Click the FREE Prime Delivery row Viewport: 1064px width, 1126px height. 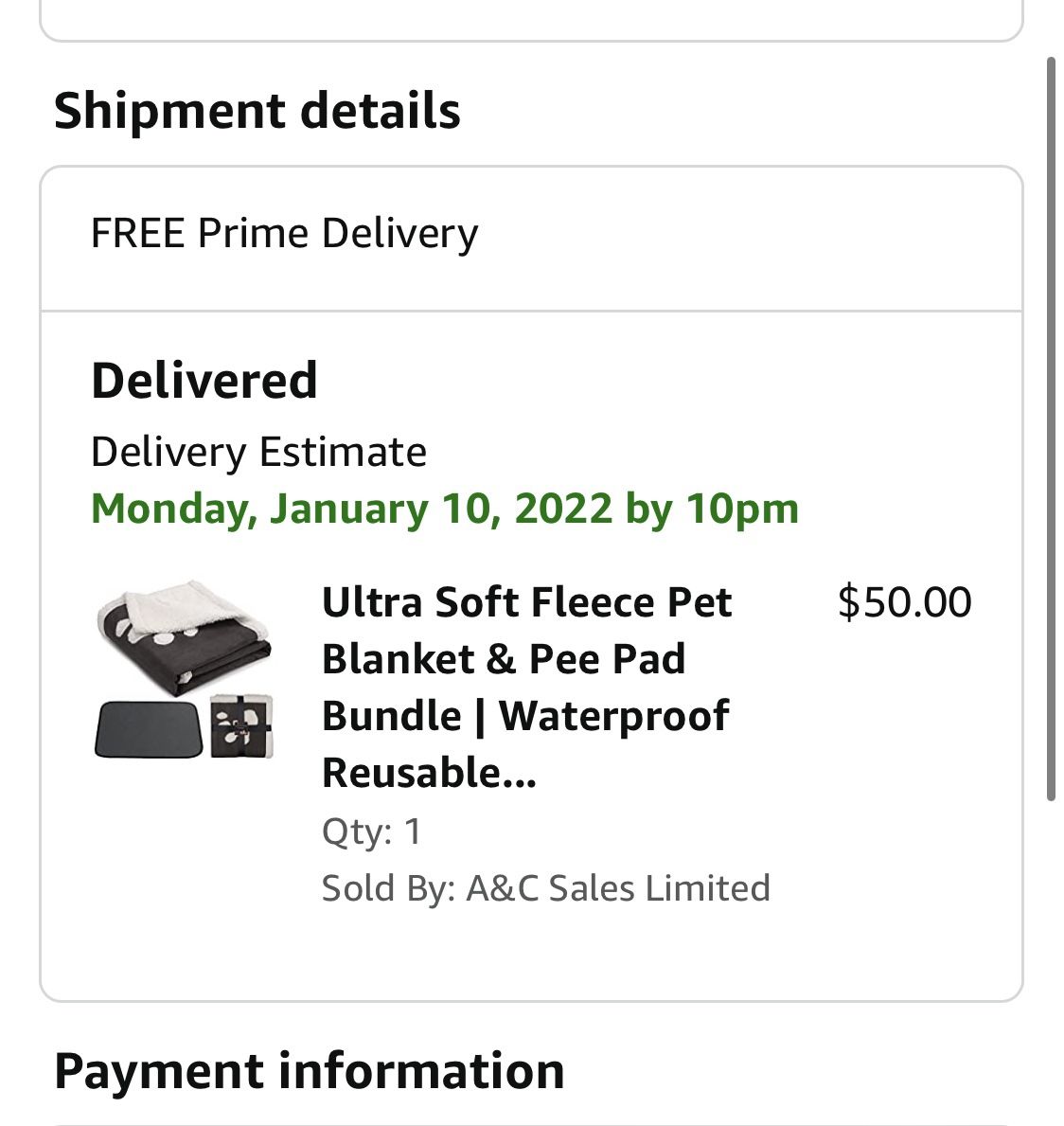(x=284, y=234)
